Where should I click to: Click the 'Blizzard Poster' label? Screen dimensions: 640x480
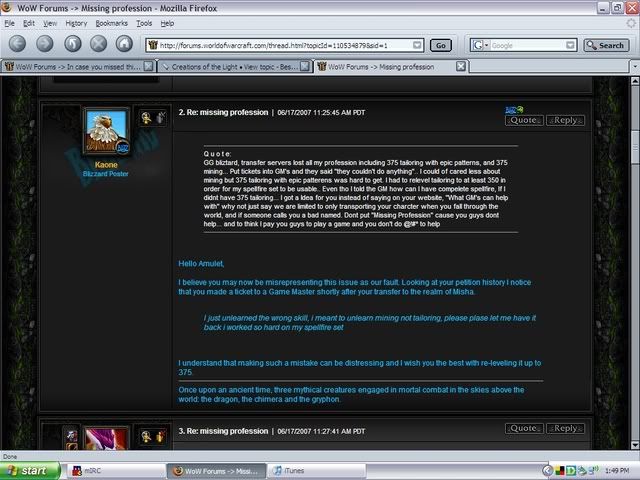coord(106,174)
